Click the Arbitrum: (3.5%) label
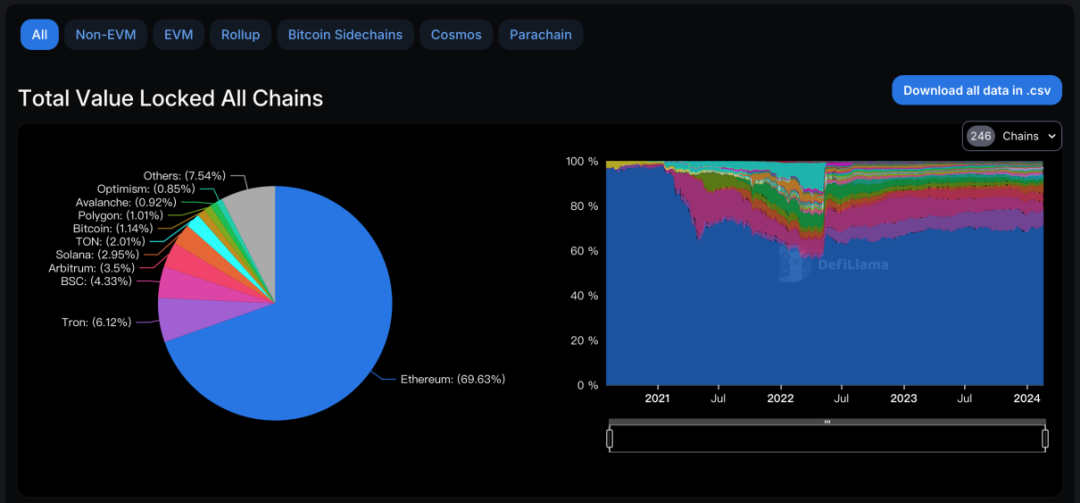1080x503 pixels. coord(92,268)
